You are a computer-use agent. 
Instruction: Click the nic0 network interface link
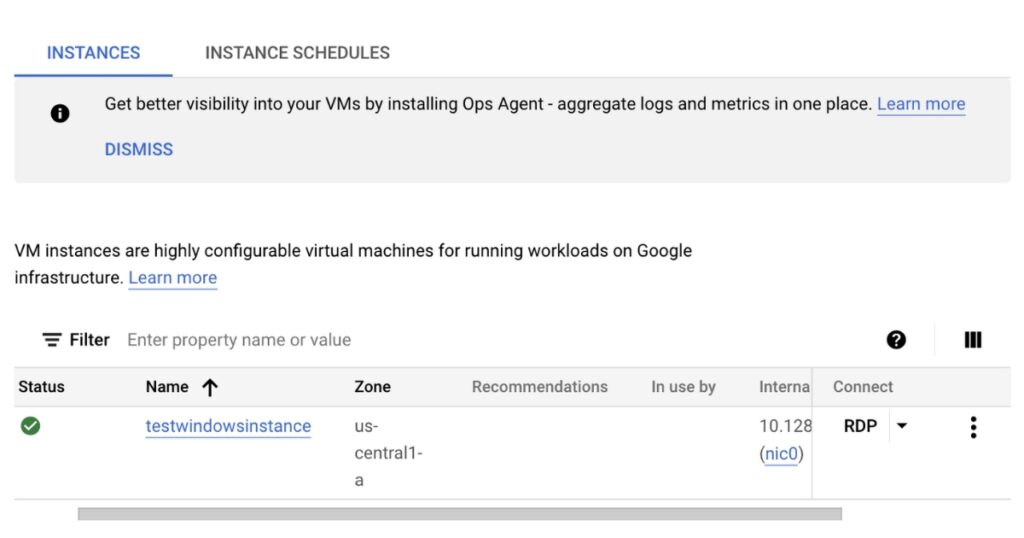click(783, 454)
